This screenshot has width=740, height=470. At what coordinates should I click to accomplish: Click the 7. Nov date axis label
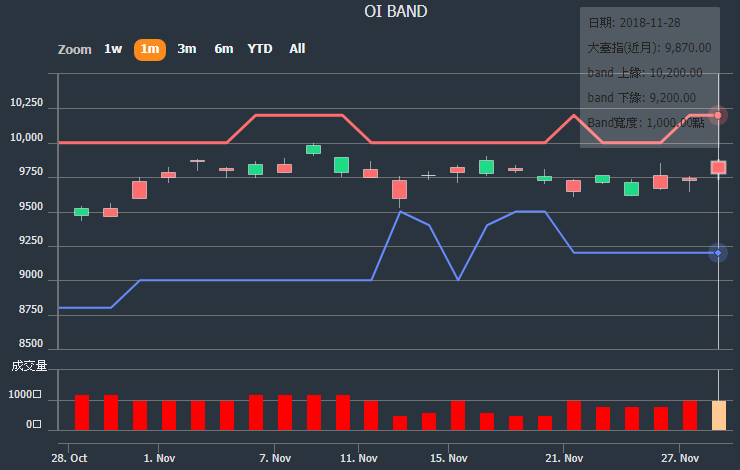[275, 458]
